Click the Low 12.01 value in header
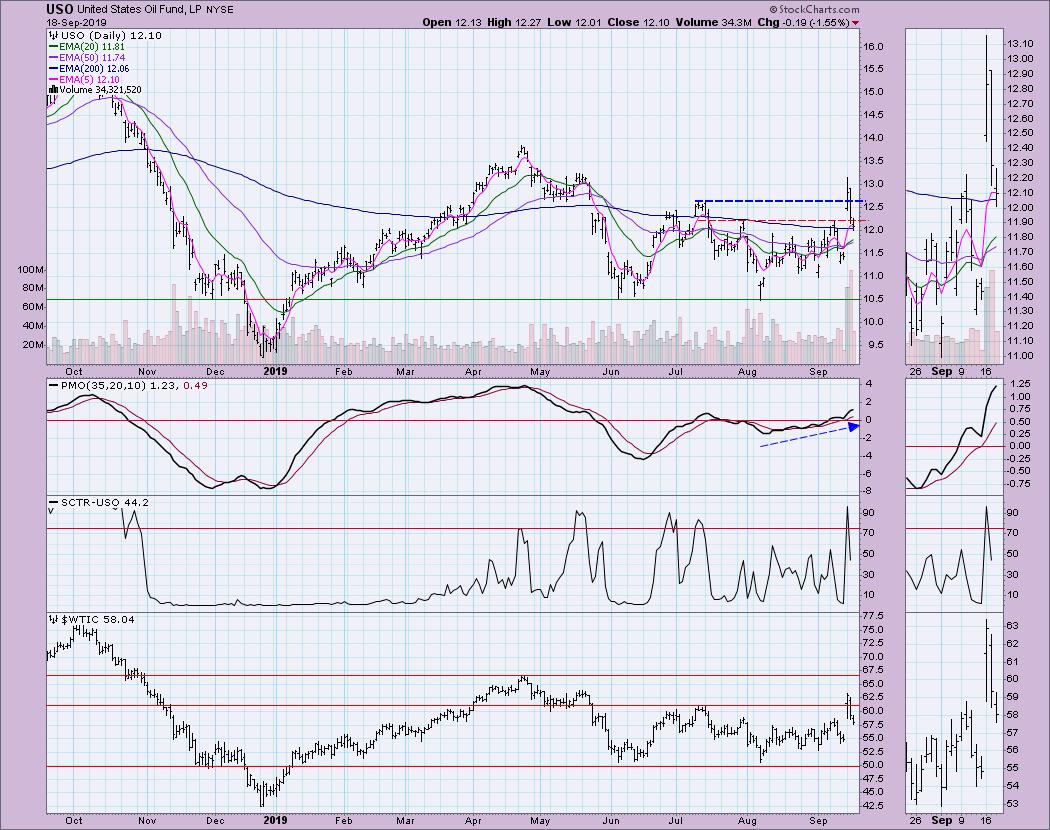 pos(574,22)
